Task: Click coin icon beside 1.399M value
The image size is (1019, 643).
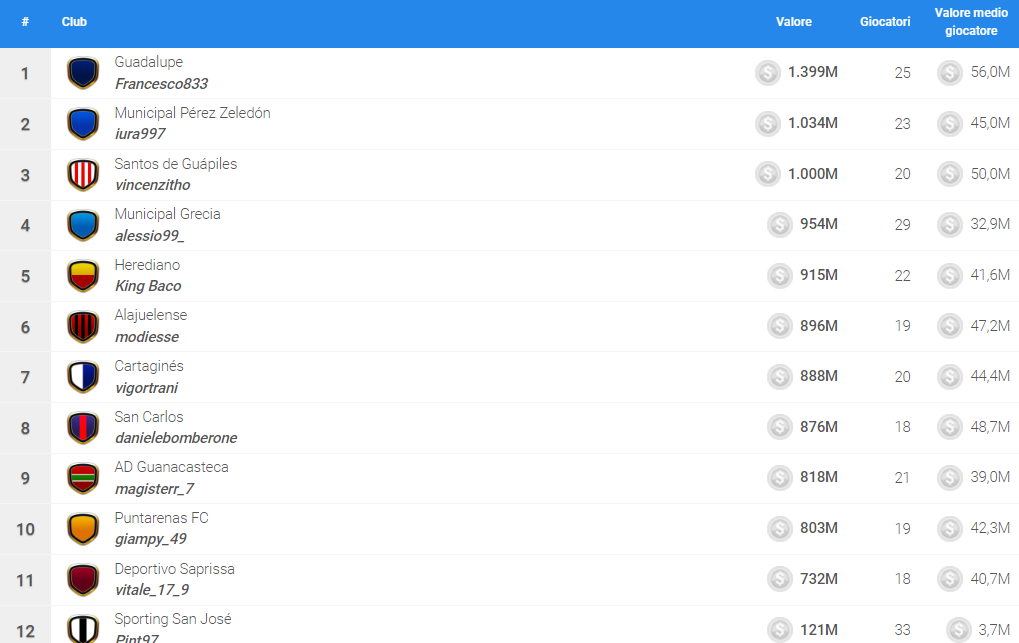Action: [x=767, y=73]
